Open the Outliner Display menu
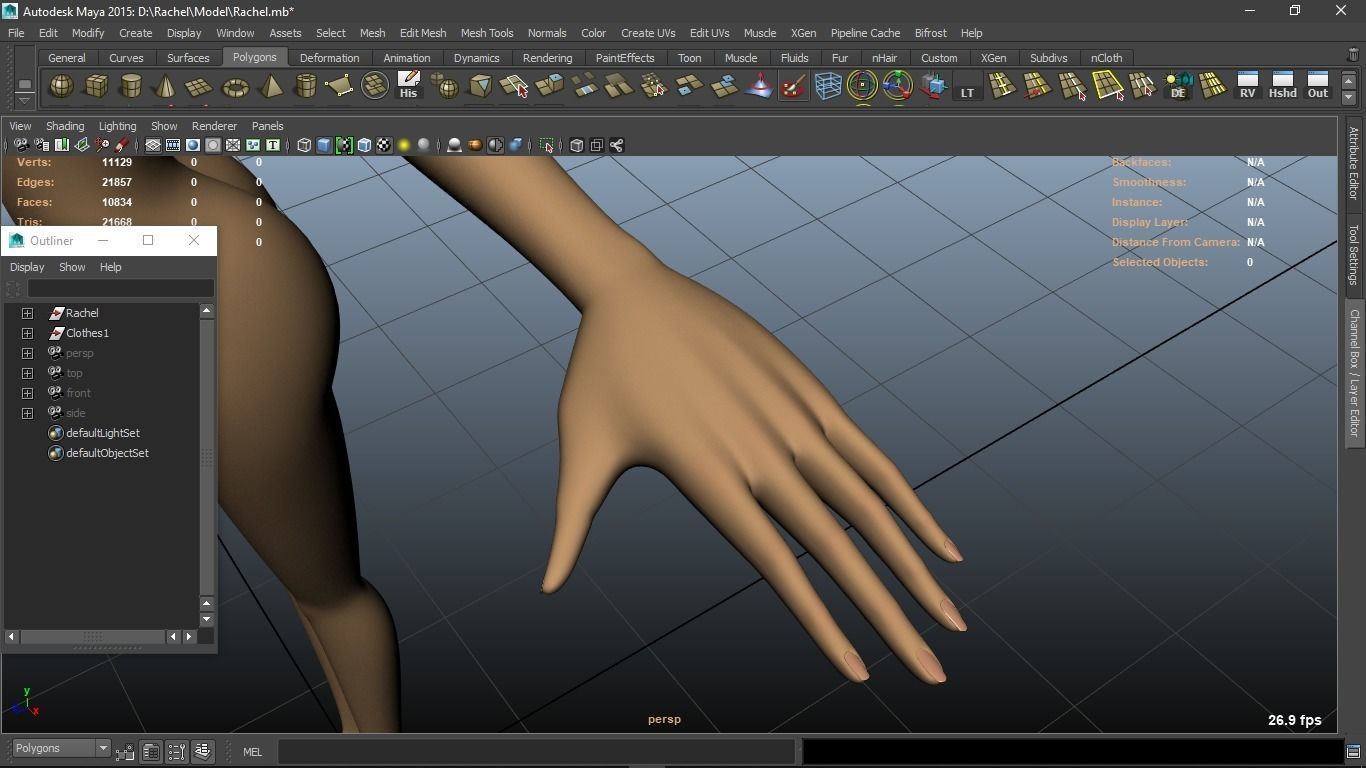The height and width of the screenshot is (768, 1366). [27, 267]
